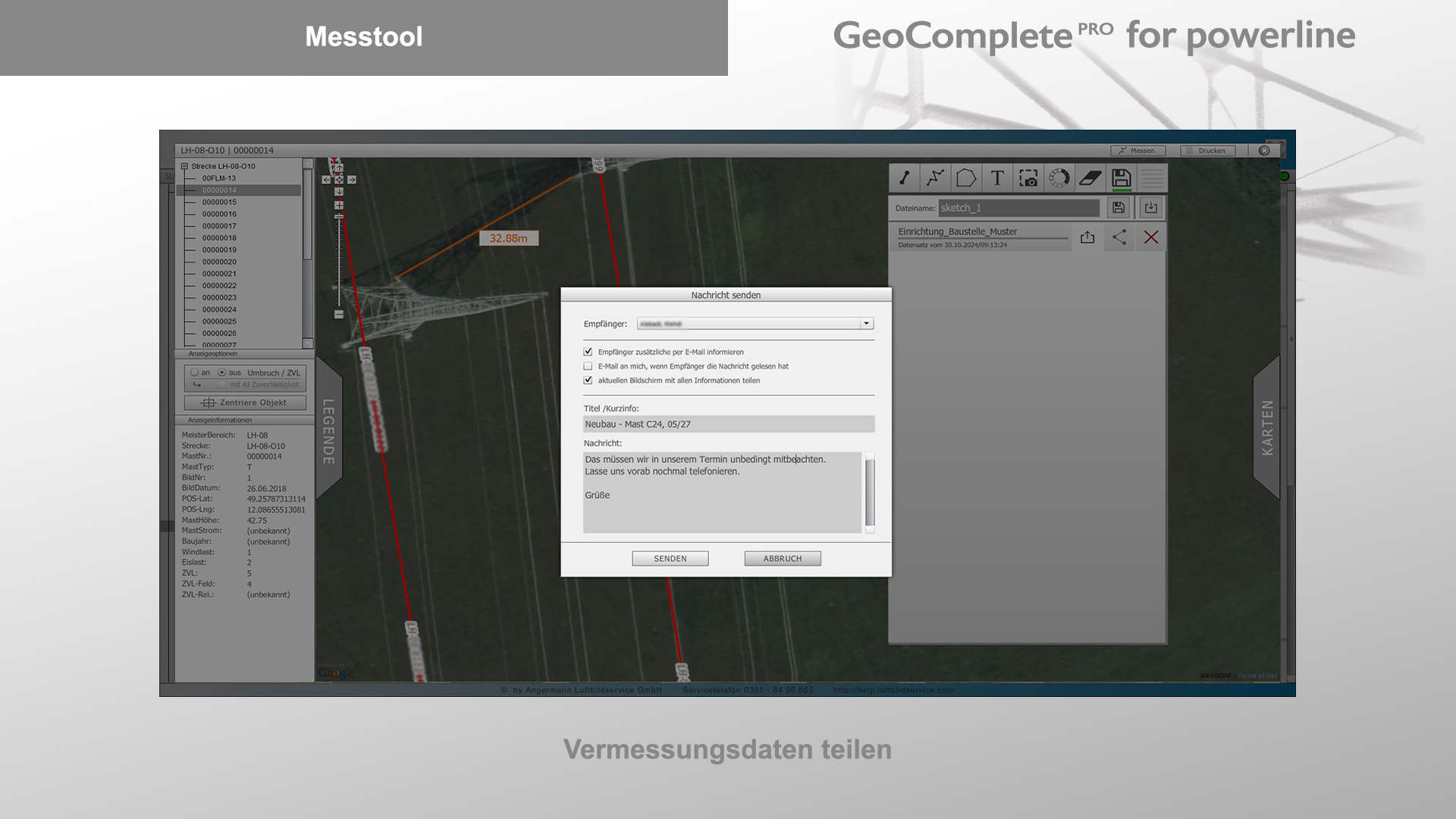The image size is (1456, 819).
Task: Pan the map left arrow
Action: point(326,180)
